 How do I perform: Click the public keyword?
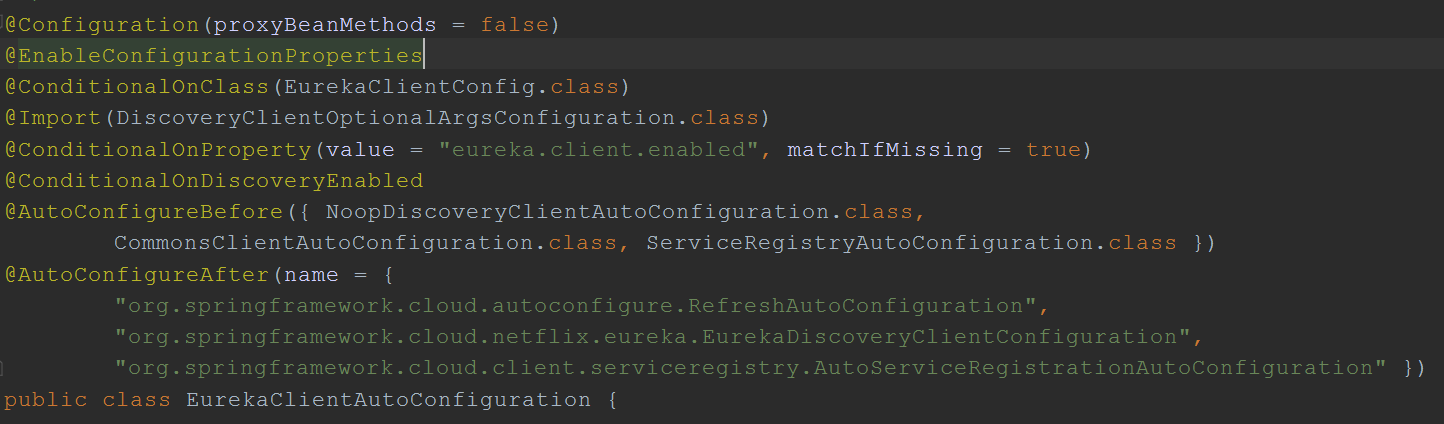coord(47,399)
